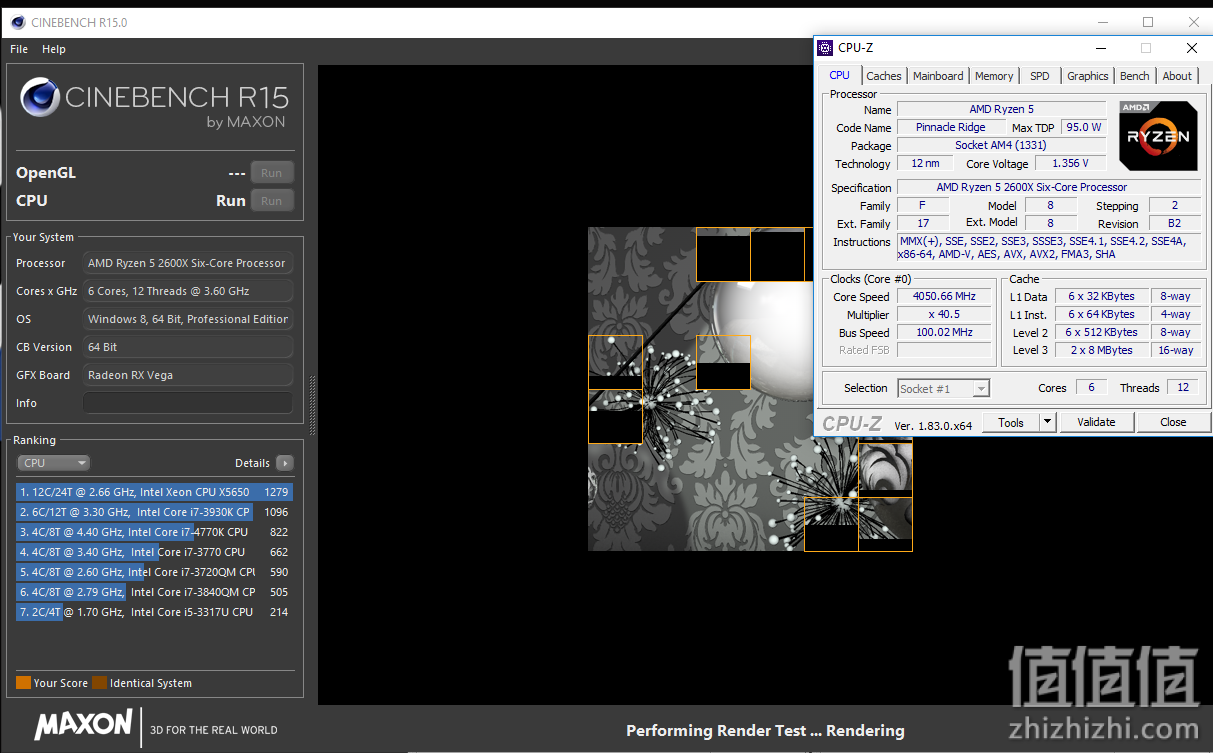Click the Name value 'AMD Ryzen 5'
Viewport: 1213px width, 753px height.
click(x=1001, y=109)
